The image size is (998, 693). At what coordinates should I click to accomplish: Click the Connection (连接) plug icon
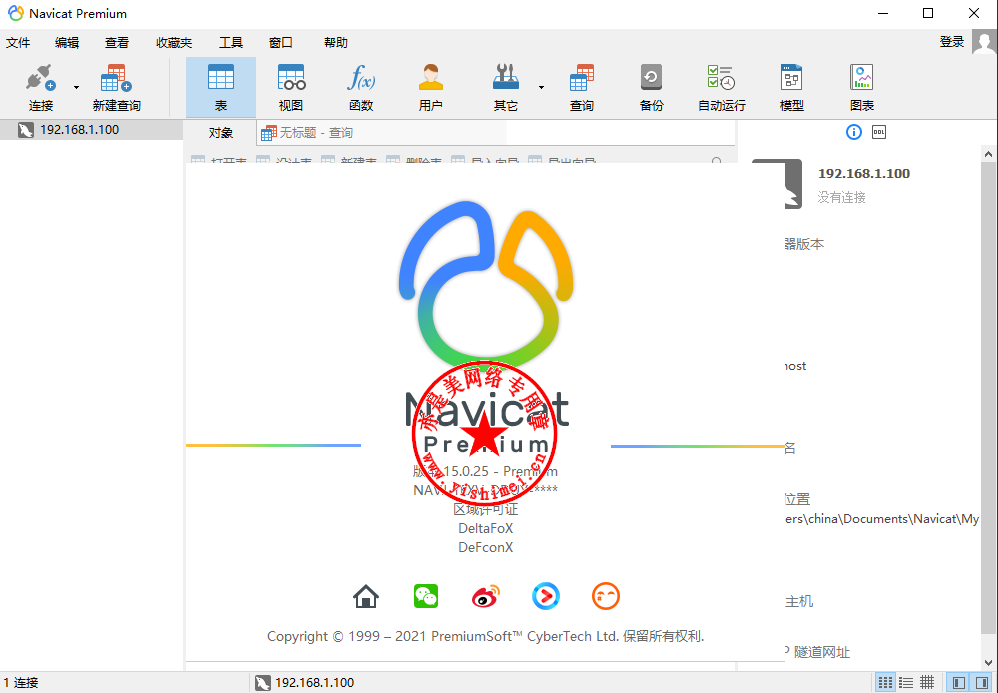point(40,78)
